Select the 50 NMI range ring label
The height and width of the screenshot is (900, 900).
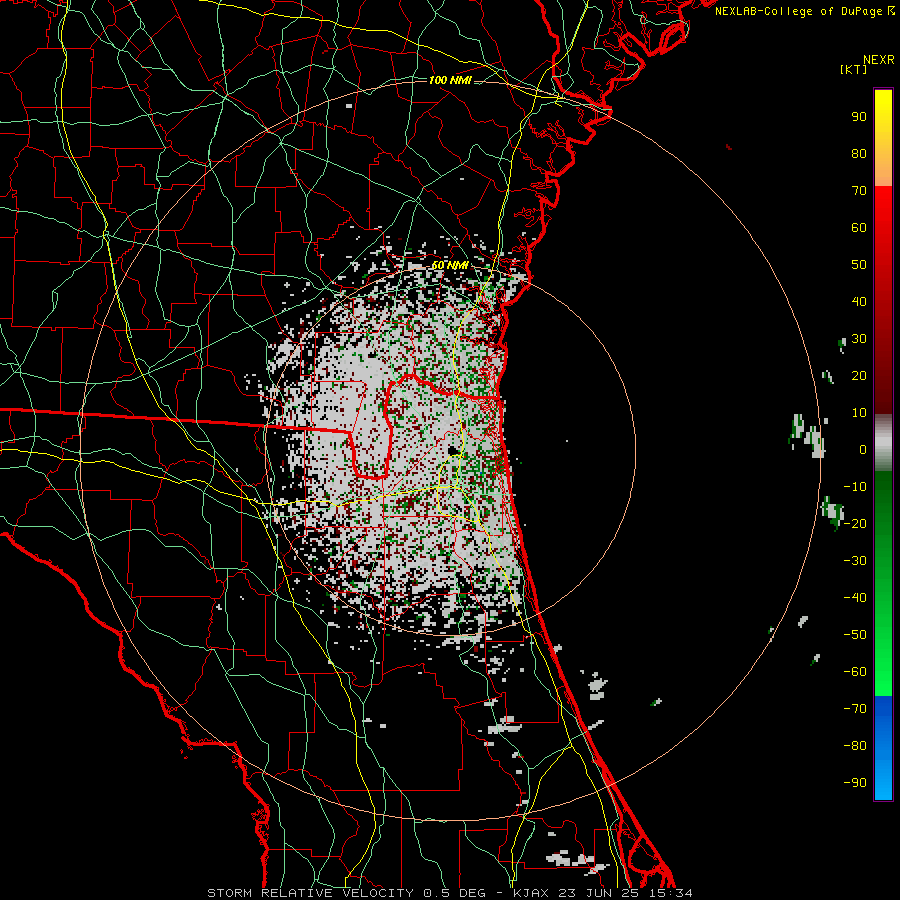450,265
